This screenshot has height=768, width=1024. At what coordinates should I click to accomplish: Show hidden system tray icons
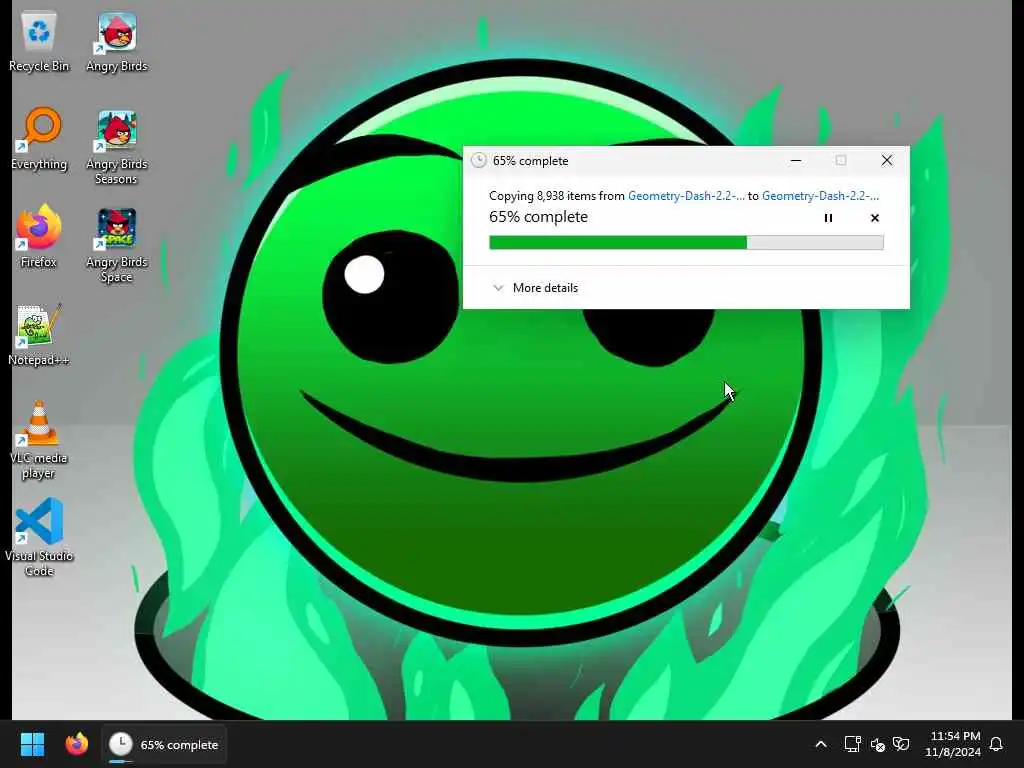pyautogui.click(x=821, y=744)
